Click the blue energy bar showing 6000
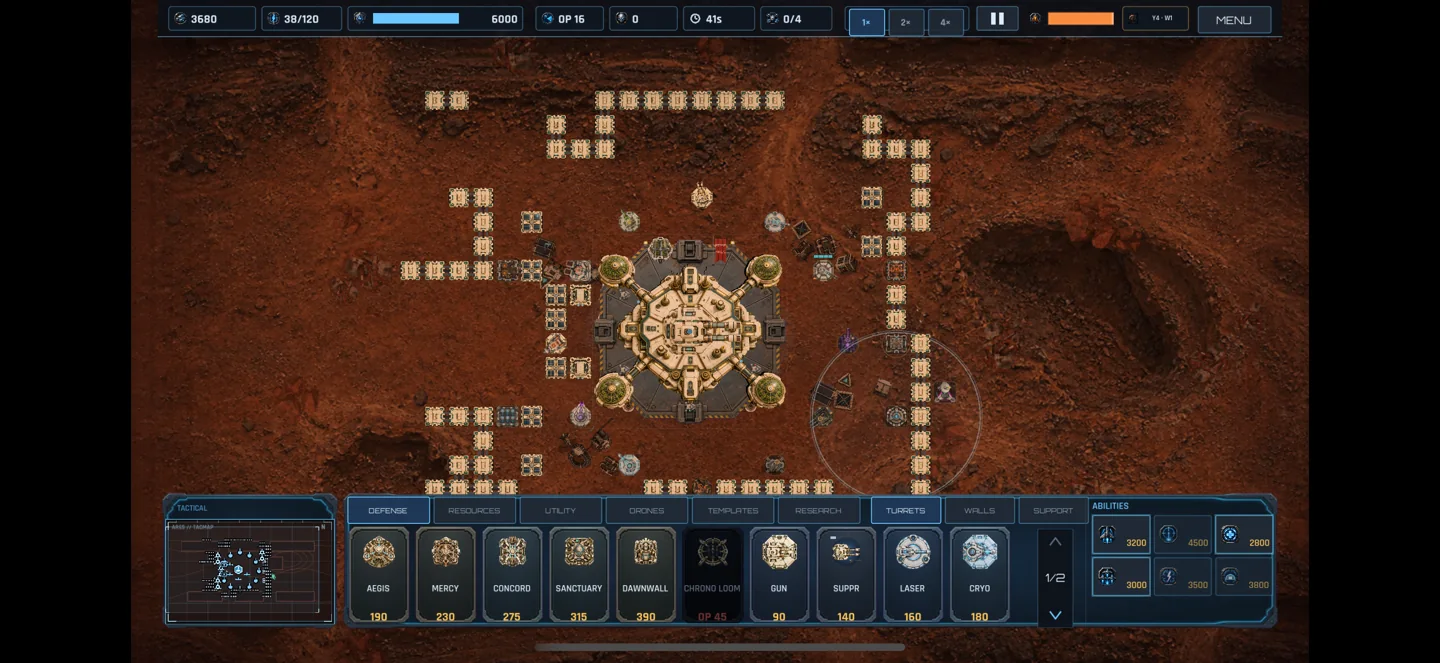Viewport: 1440px width, 663px height. pyautogui.click(x=436, y=19)
